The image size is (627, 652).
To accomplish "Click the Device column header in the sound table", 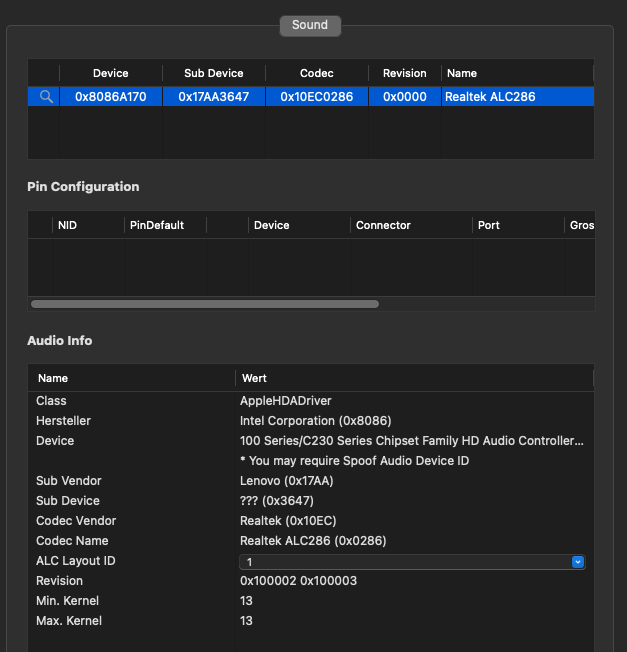I will tap(110, 73).
